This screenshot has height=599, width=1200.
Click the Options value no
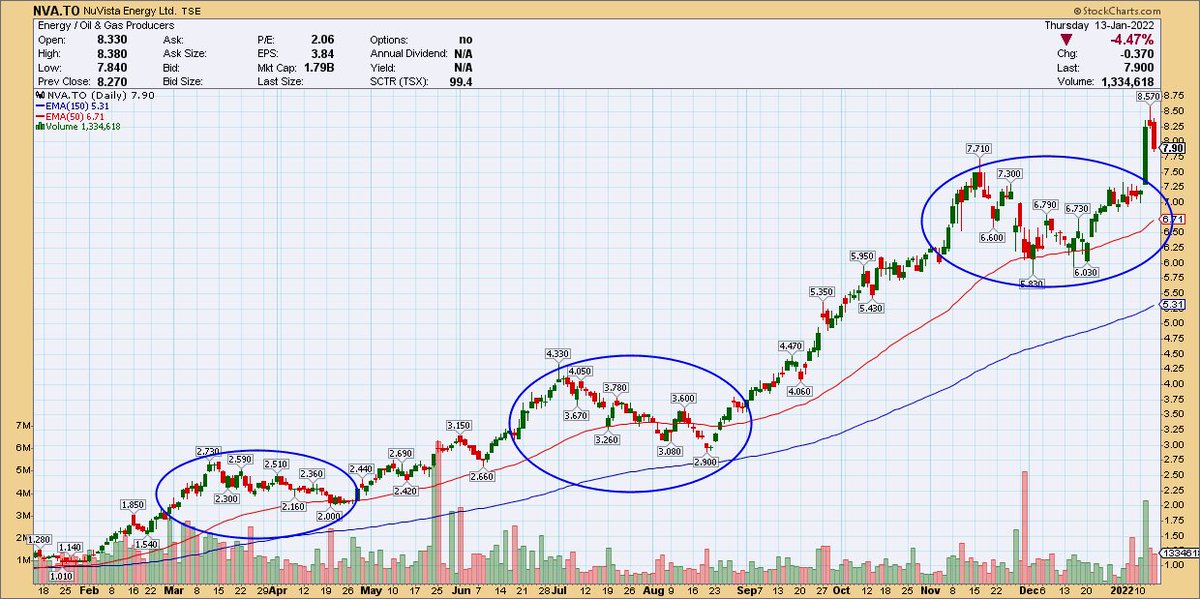coord(467,38)
